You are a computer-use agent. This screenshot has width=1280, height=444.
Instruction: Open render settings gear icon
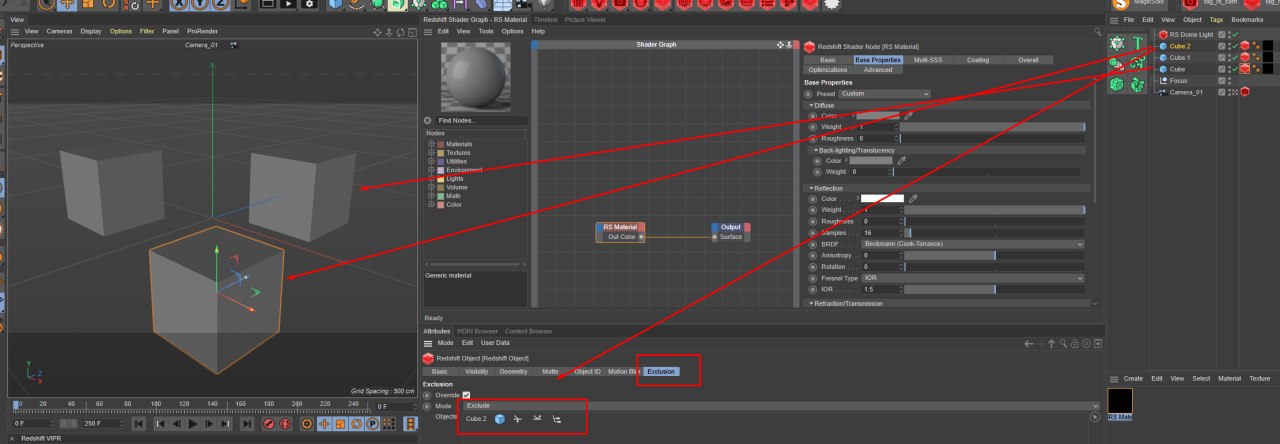[310, 4]
